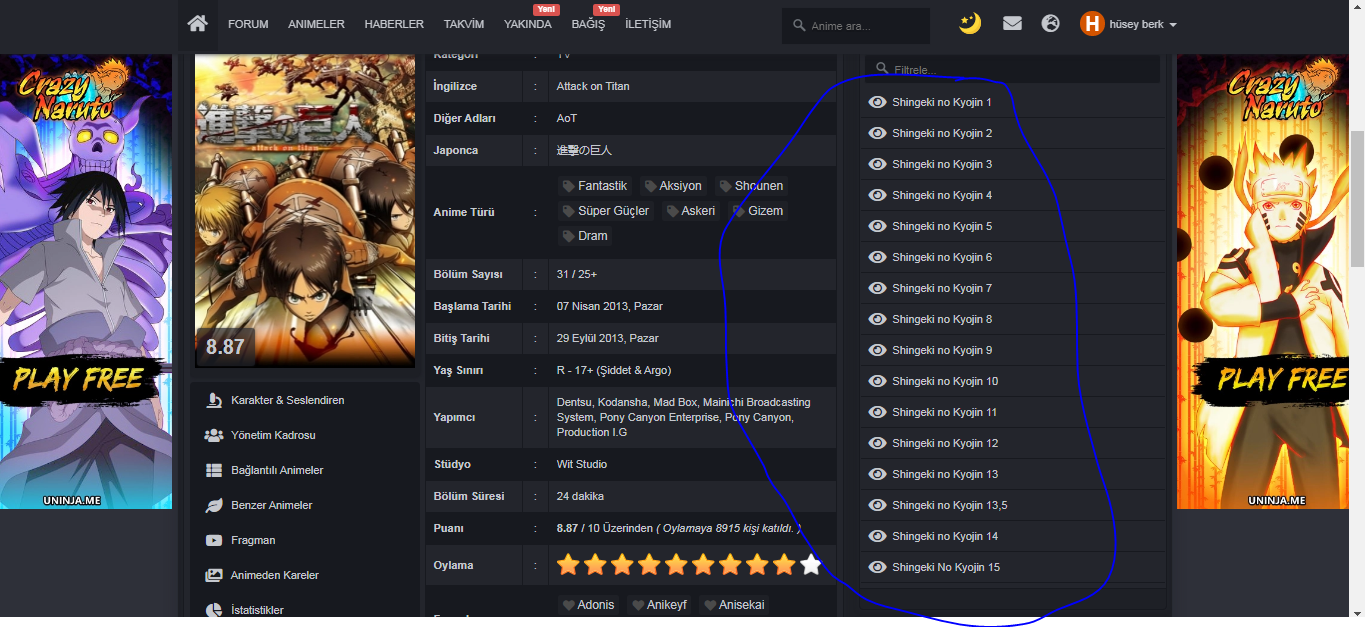
Task: Click the Karakter & Seslendiren icon
Action: [x=213, y=400]
